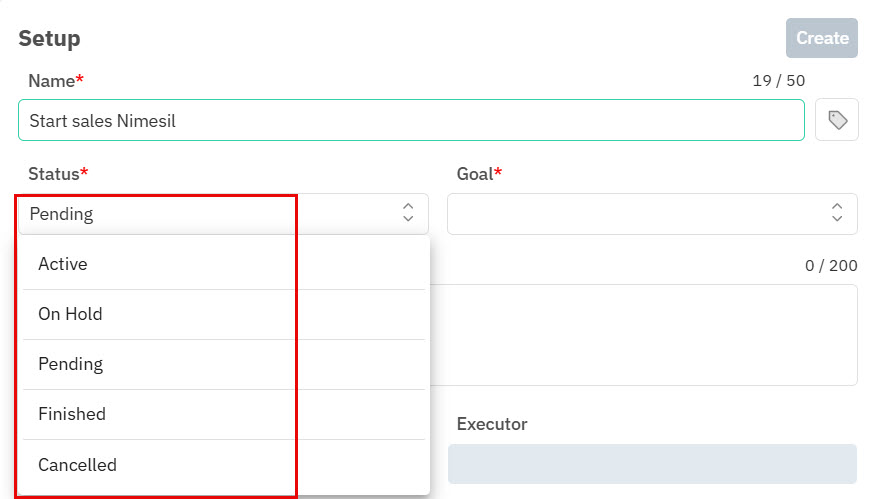
Task: Pick the Pending option in the dropdown list
Action: [224, 365]
